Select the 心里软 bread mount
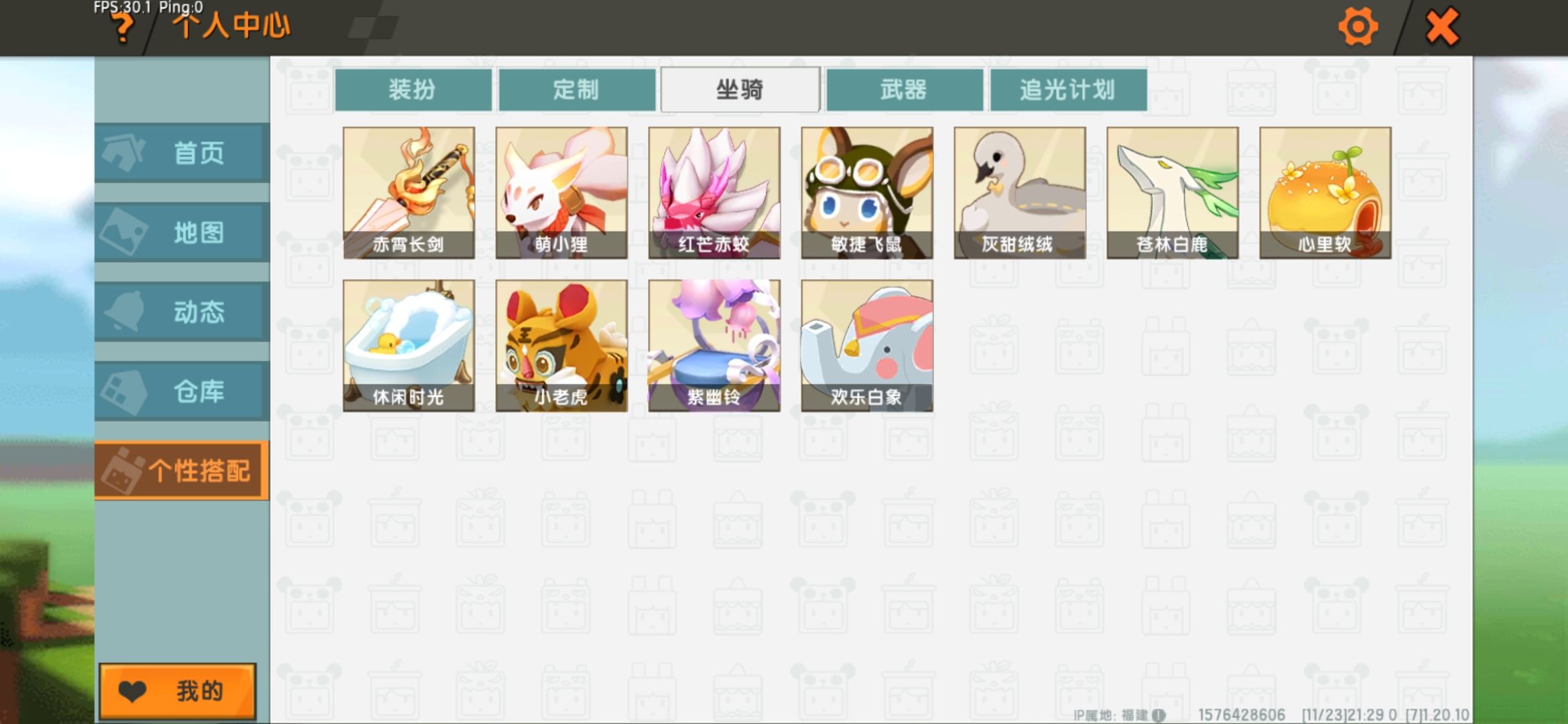This screenshot has height=724, width=1568. [x=1325, y=192]
